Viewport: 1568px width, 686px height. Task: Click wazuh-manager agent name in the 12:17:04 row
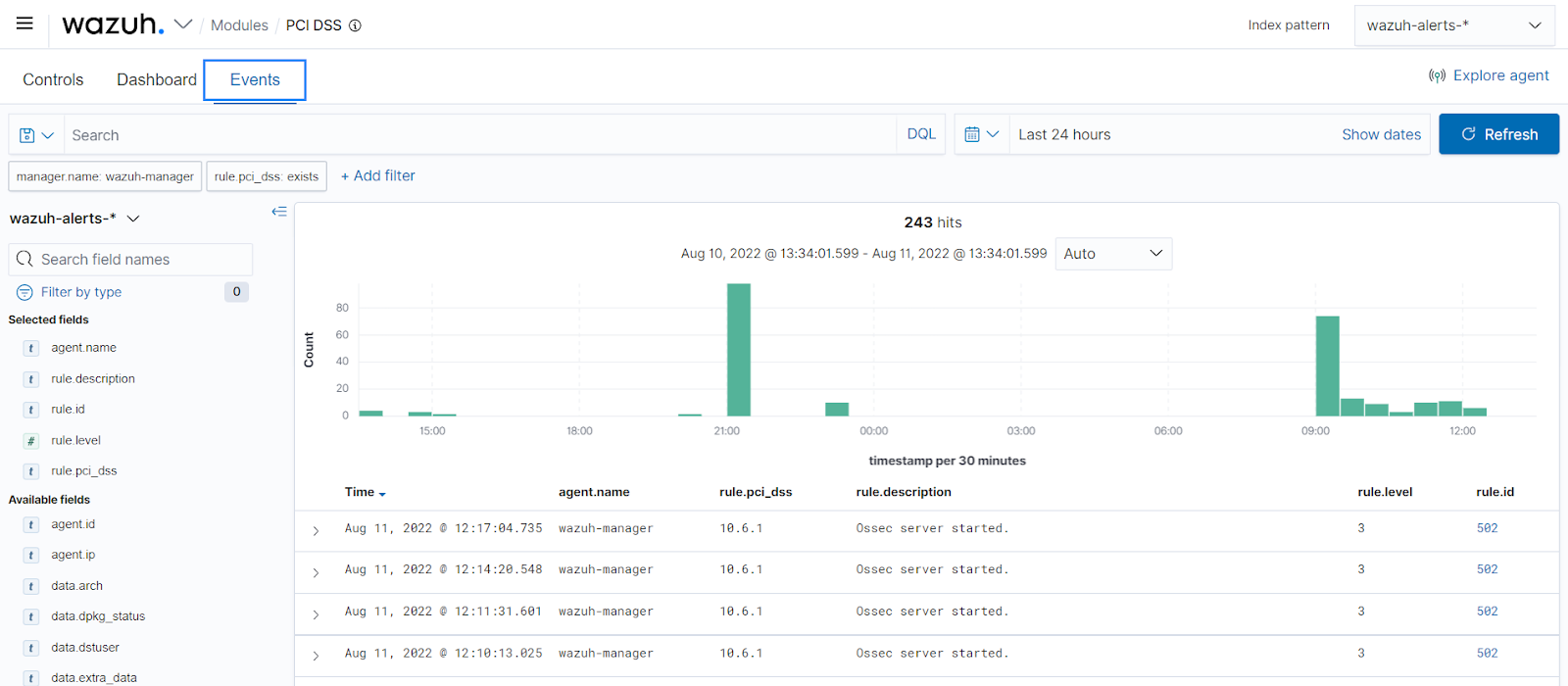coord(606,528)
